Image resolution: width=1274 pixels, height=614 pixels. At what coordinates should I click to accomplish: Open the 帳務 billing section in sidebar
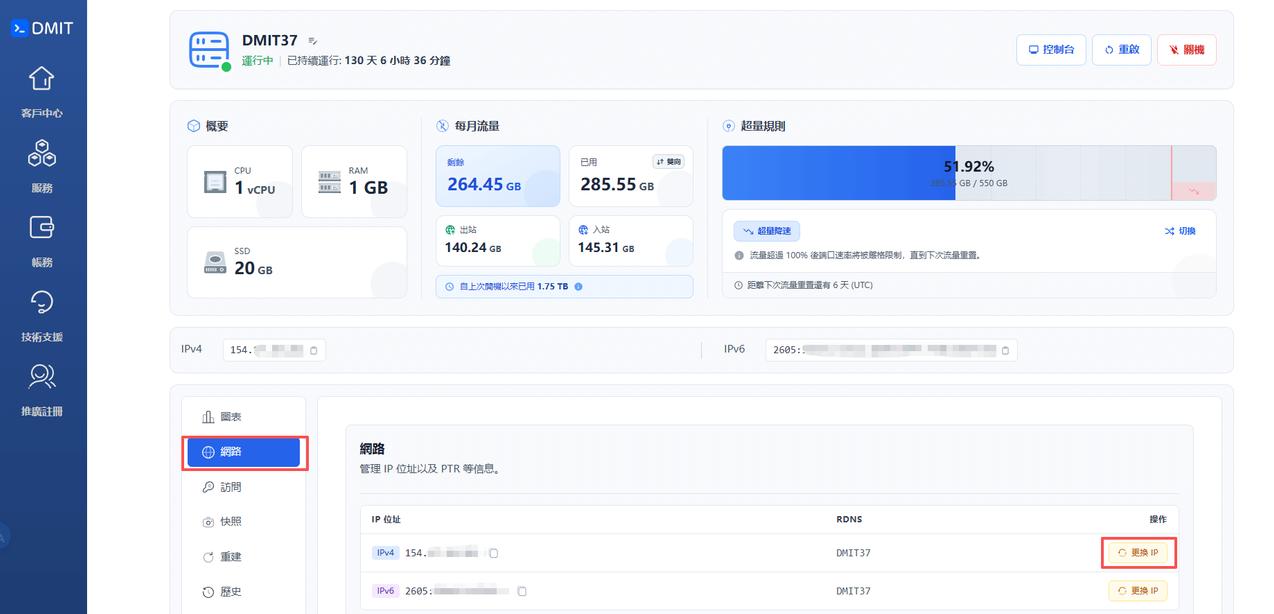[42, 240]
